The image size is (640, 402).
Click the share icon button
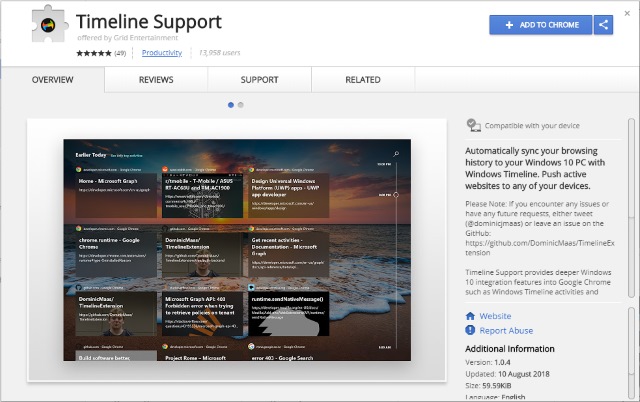[602, 25]
